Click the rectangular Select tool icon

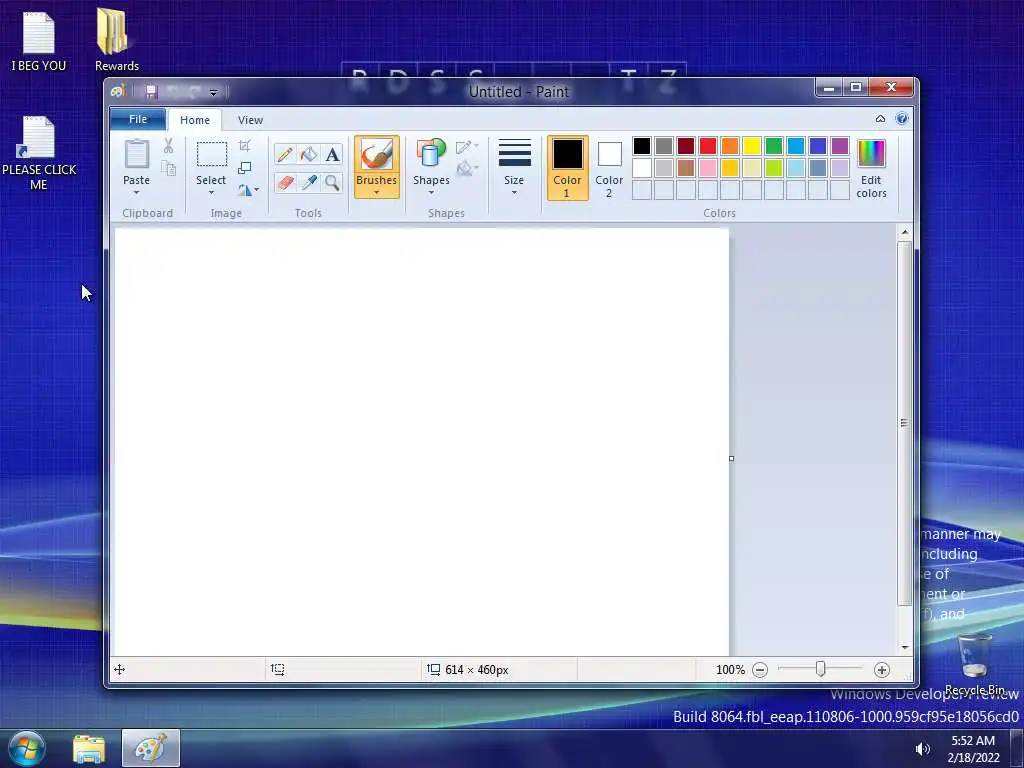(212, 154)
